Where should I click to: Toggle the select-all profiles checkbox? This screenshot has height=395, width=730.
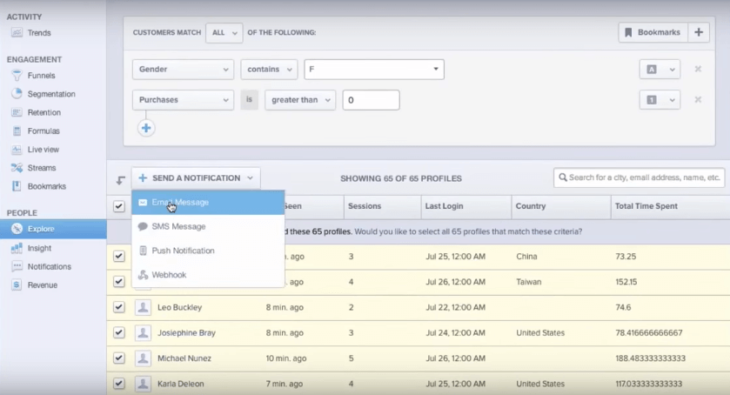(x=119, y=206)
